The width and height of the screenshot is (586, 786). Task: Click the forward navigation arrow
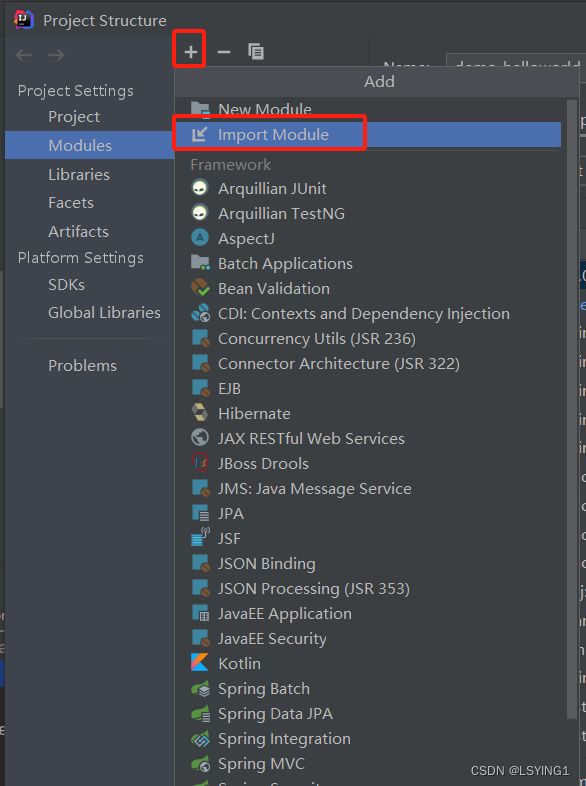[x=56, y=55]
